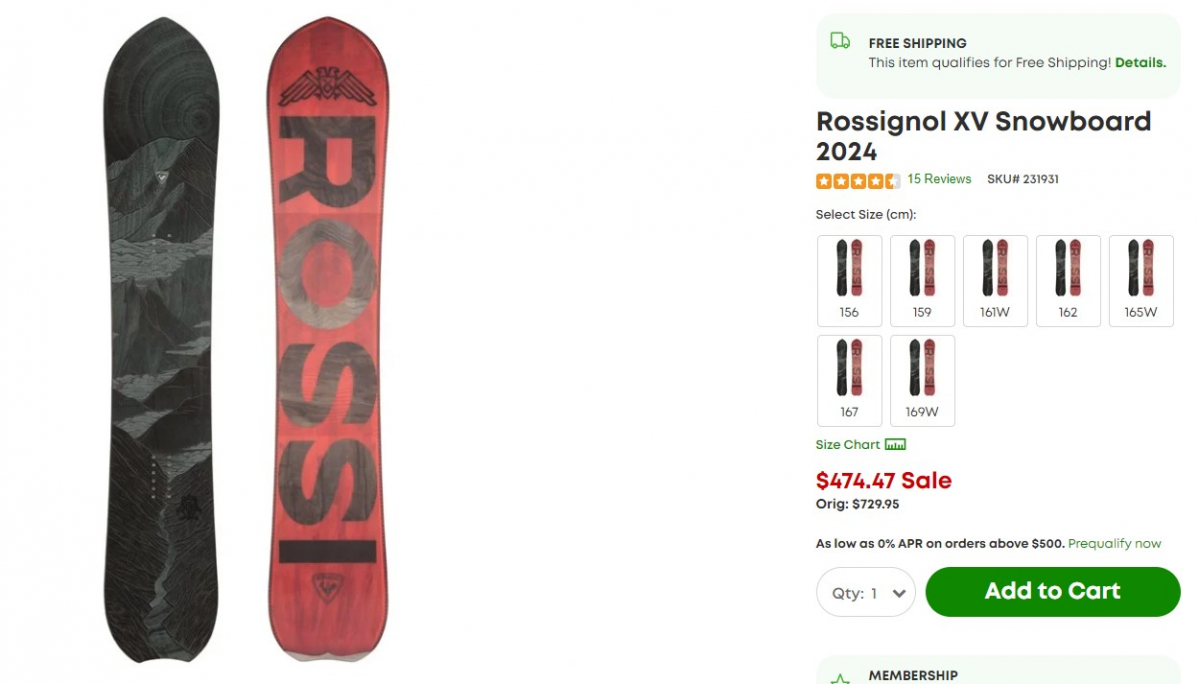The image size is (1199, 684).
Task: Click the quantity dropdown chevron arrow
Action: click(x=899, y=593)
